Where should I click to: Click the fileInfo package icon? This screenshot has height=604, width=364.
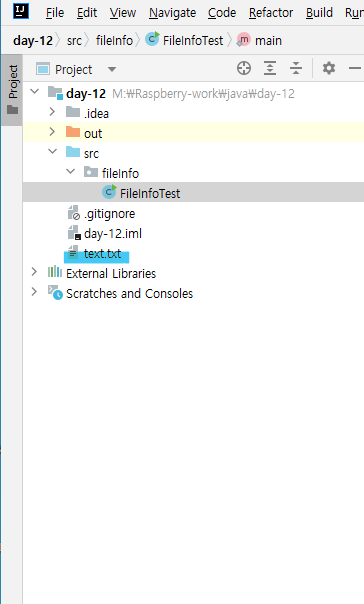91,172
